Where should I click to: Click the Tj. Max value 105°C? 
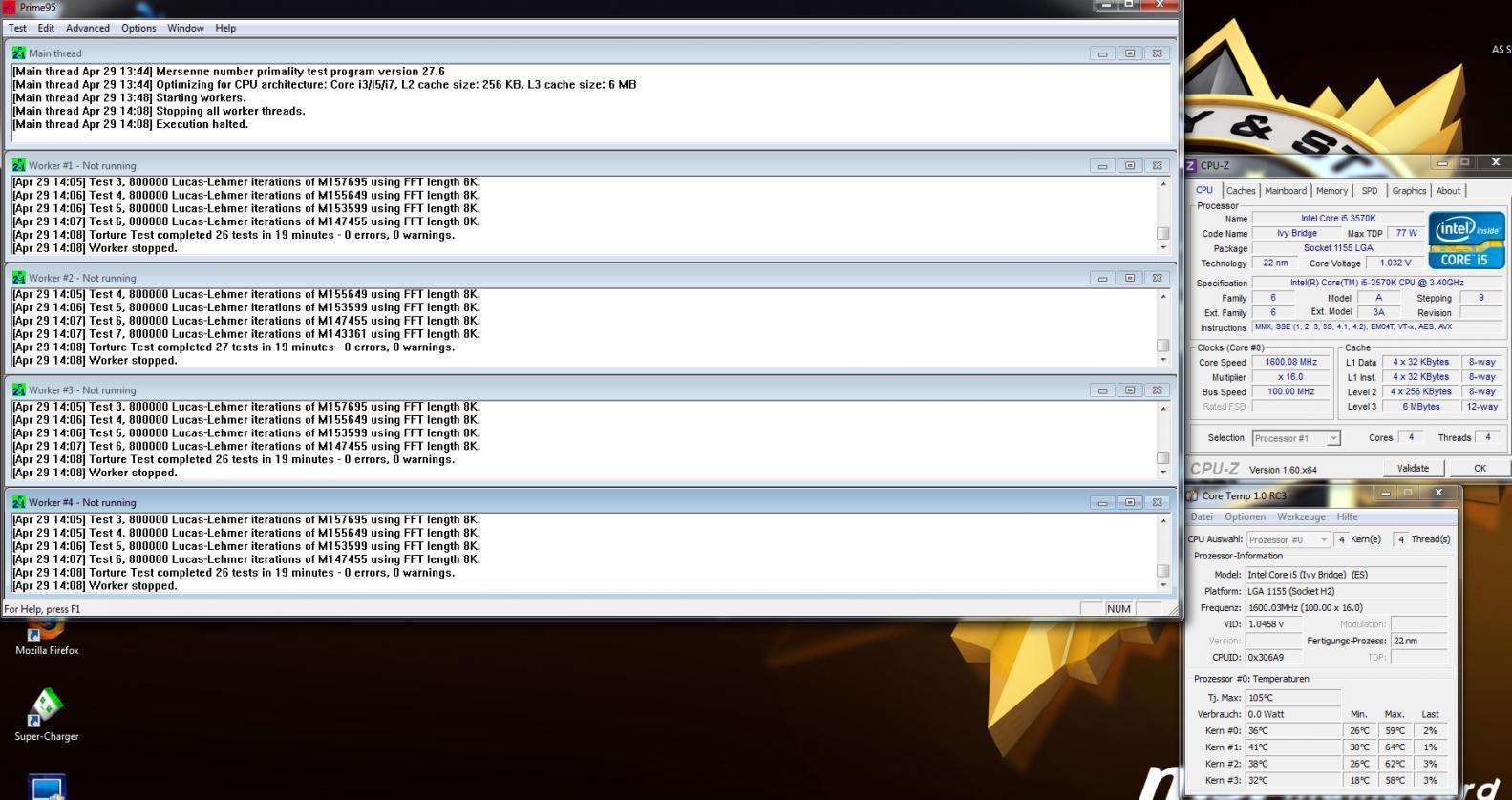point(1293,698)
